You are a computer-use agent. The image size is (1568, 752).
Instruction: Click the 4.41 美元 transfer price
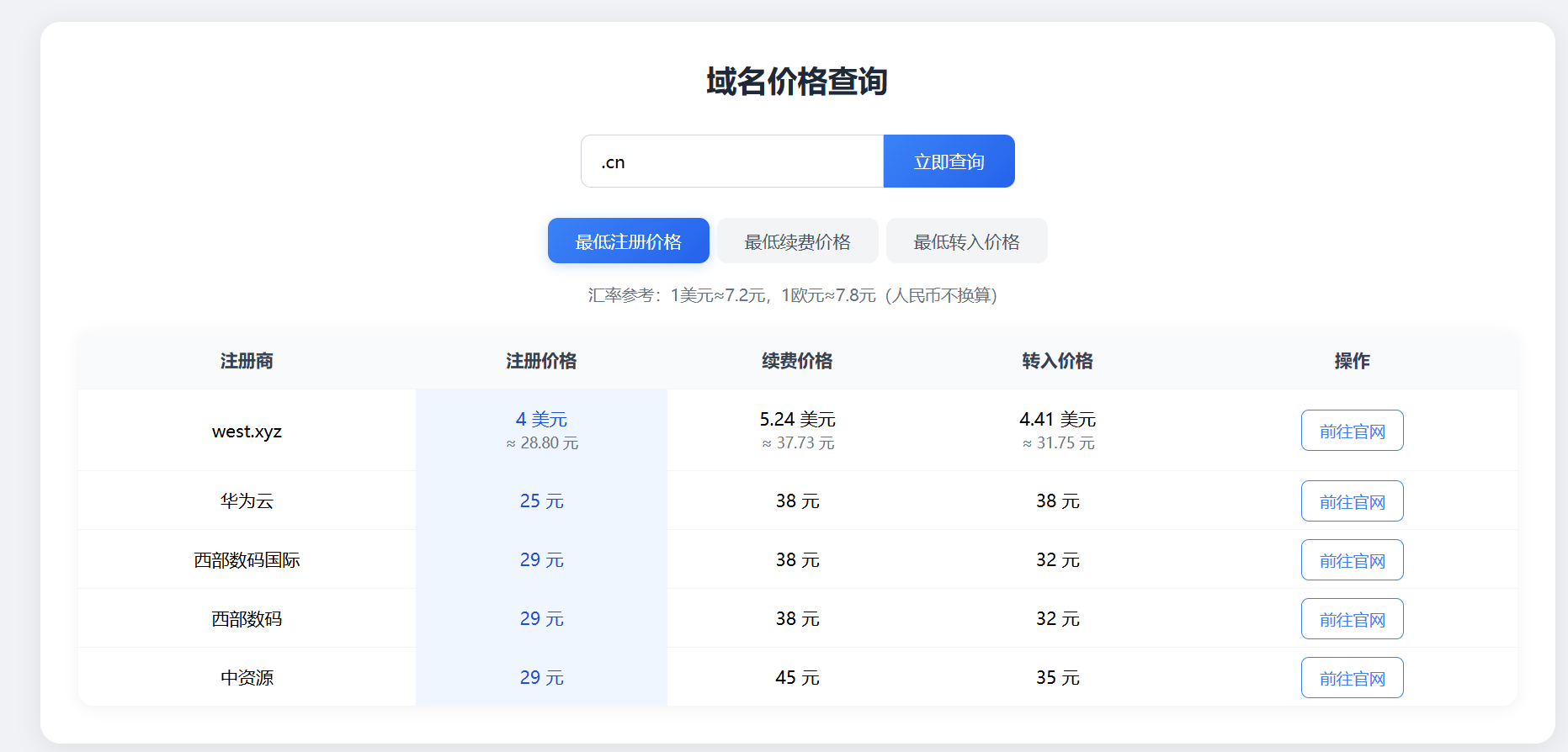(x=1057, y=419)
